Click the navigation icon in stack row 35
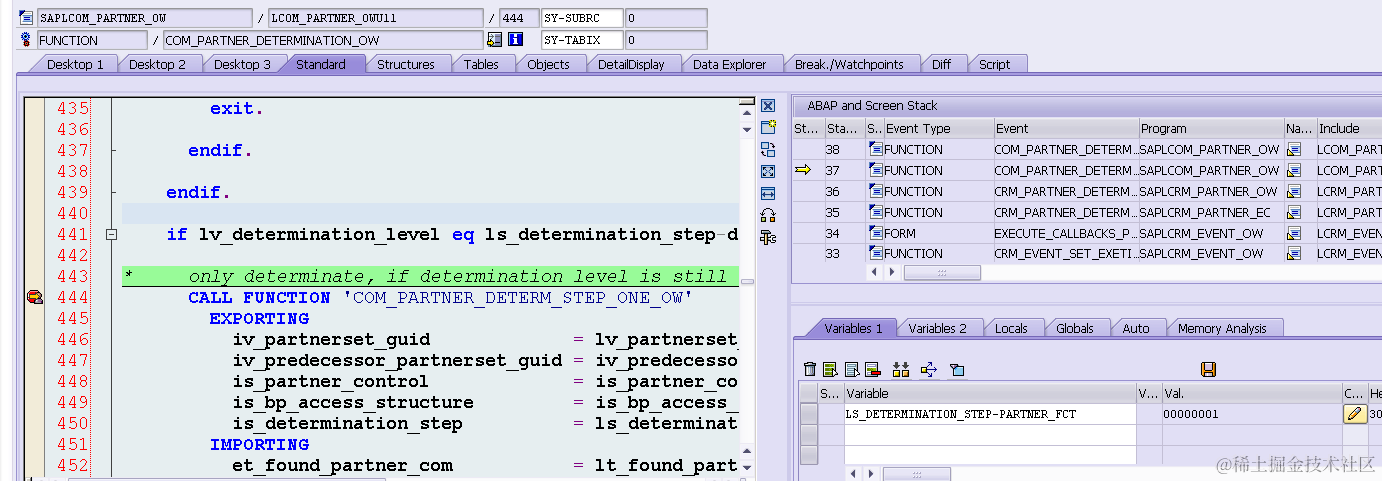 (x=1295, y=212)
